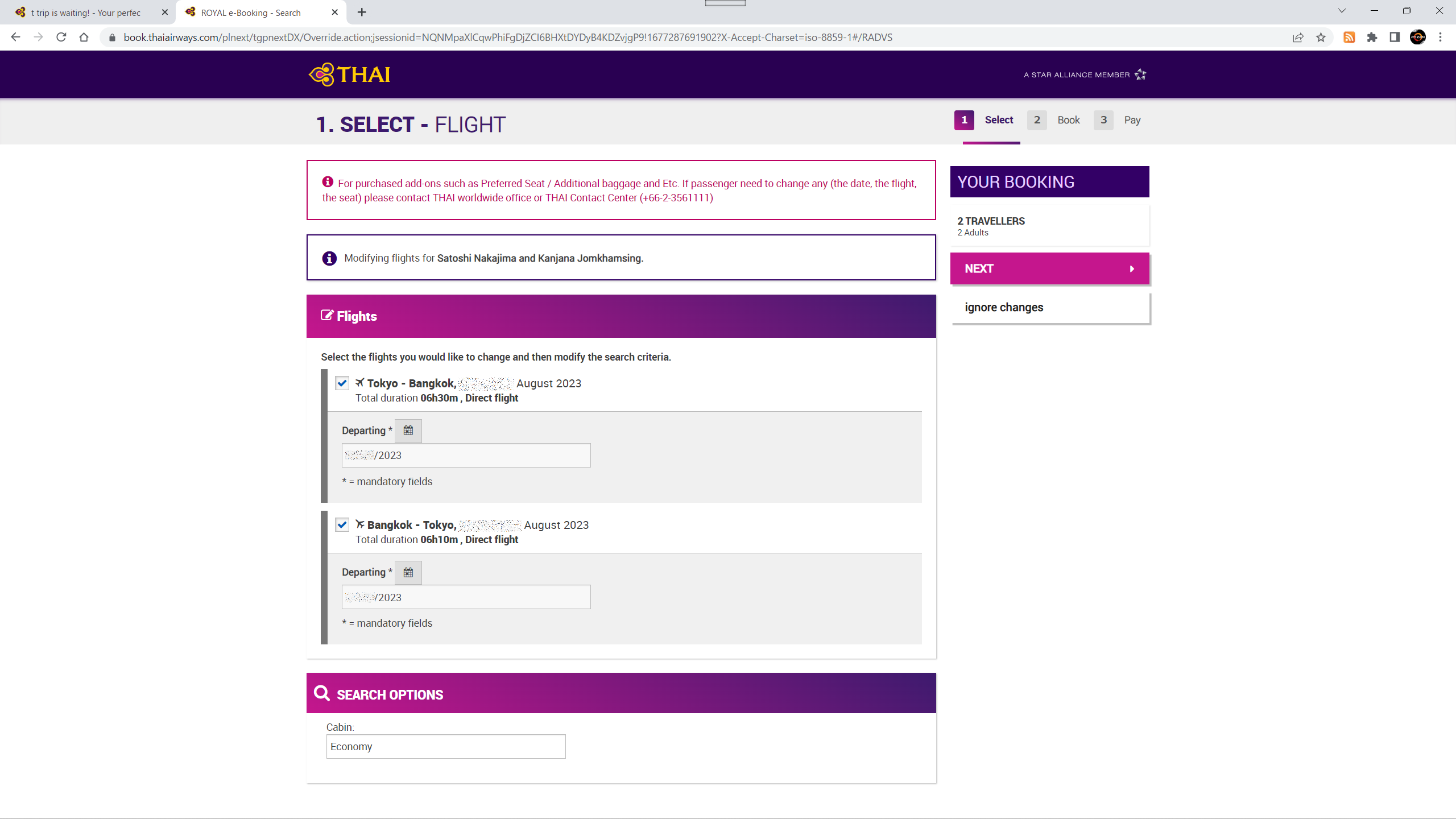Click step 1 Select in booking progress

985,120
